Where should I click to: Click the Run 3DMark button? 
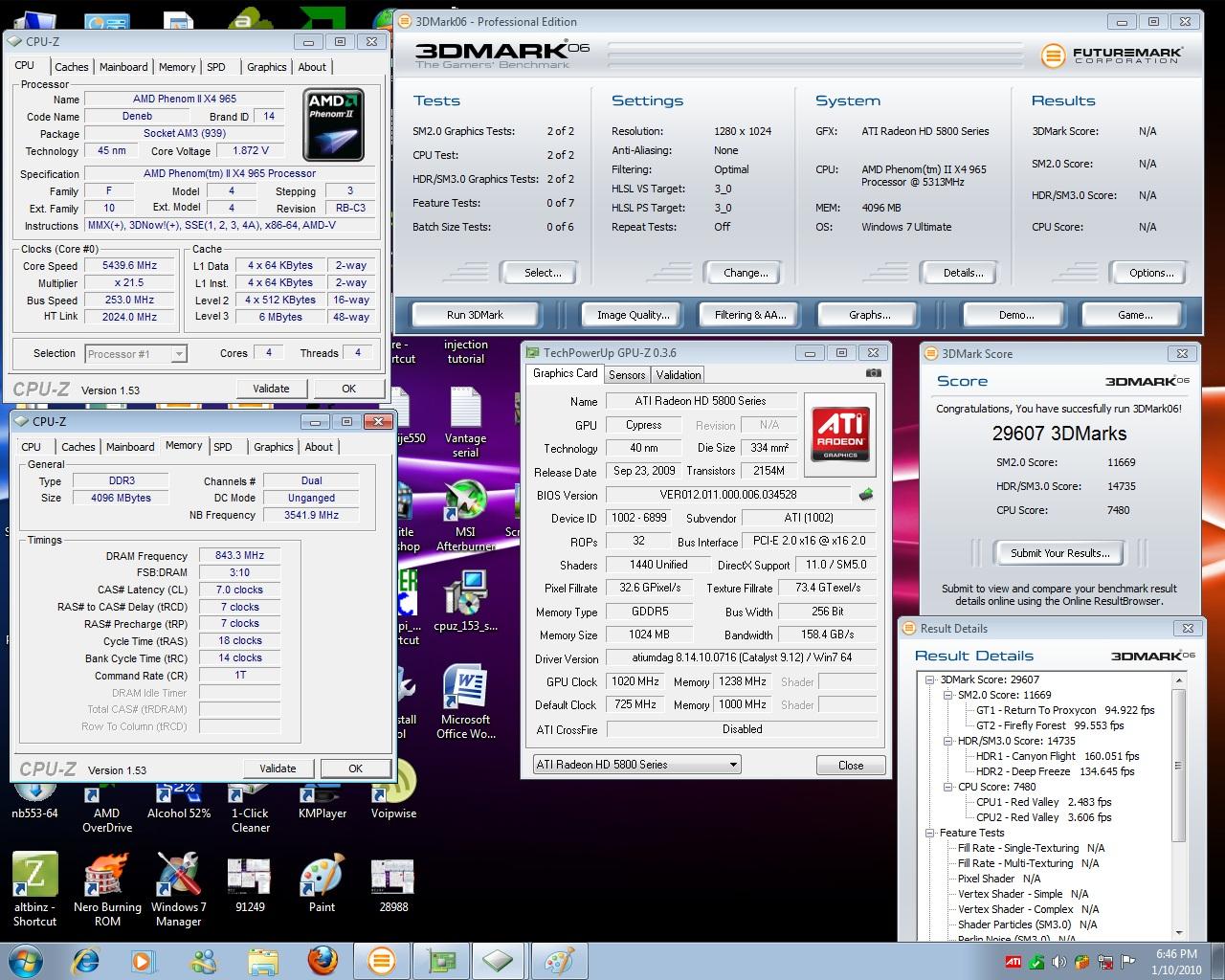[475, 315]
